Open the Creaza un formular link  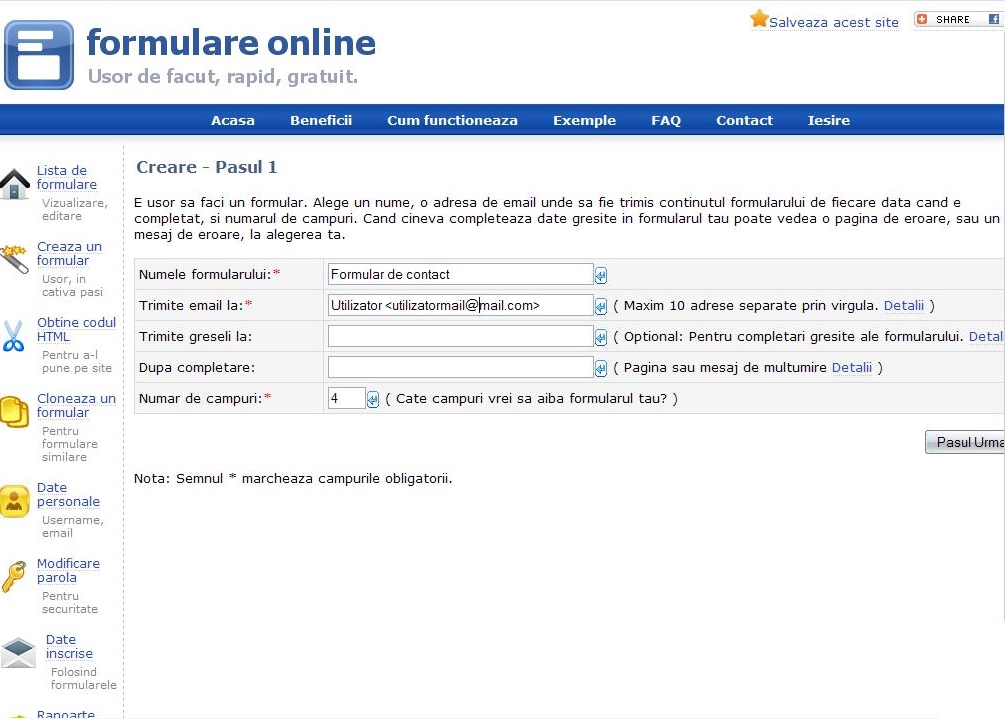coord(69,253)
